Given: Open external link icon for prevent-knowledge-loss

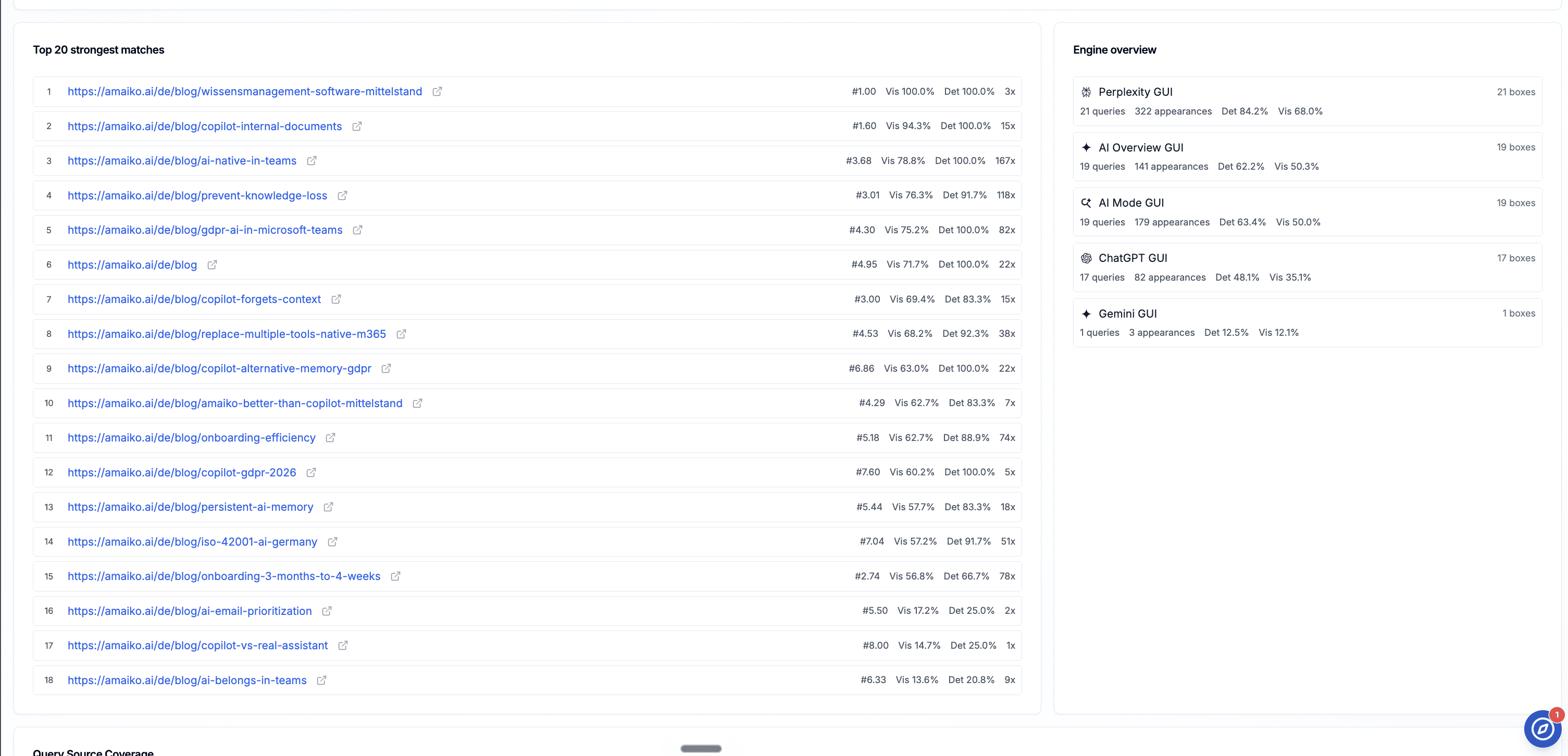Looking at the screenshot, I should [x=343, y=196].
